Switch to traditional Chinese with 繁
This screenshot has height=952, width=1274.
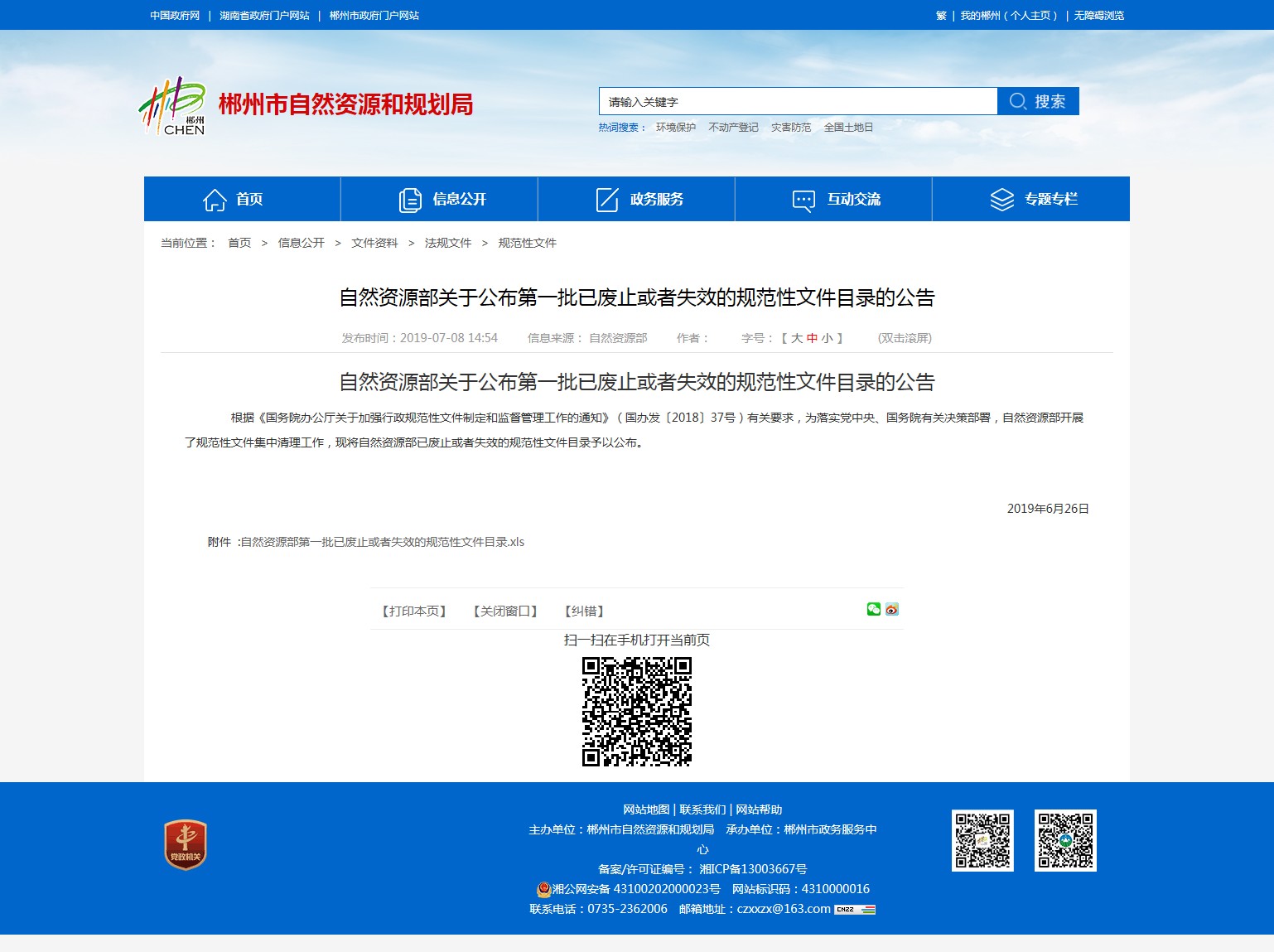941,16
